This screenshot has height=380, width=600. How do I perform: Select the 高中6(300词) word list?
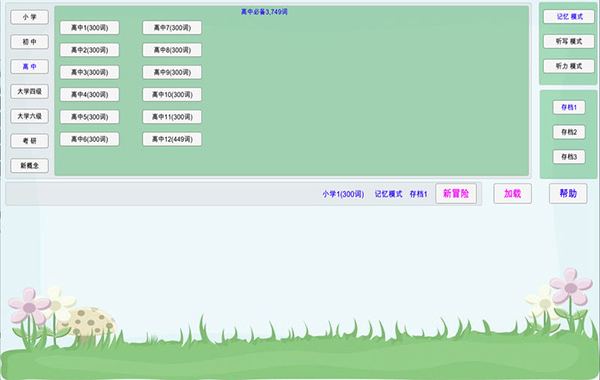tap(90, 139)
